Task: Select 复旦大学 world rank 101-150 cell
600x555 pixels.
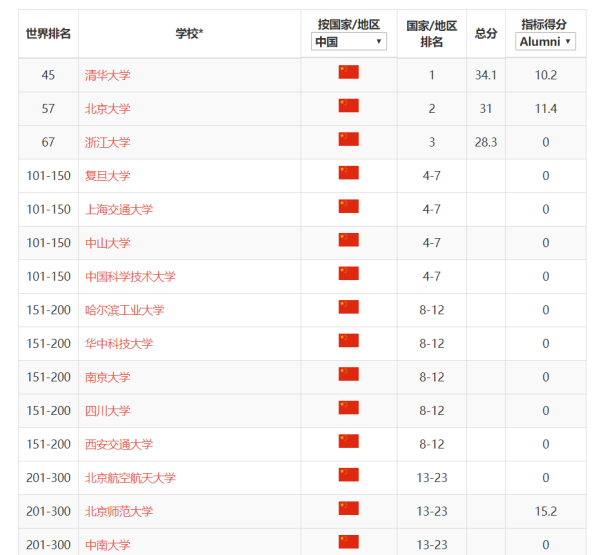Action: pyautogui.click(x=48, y=176)
